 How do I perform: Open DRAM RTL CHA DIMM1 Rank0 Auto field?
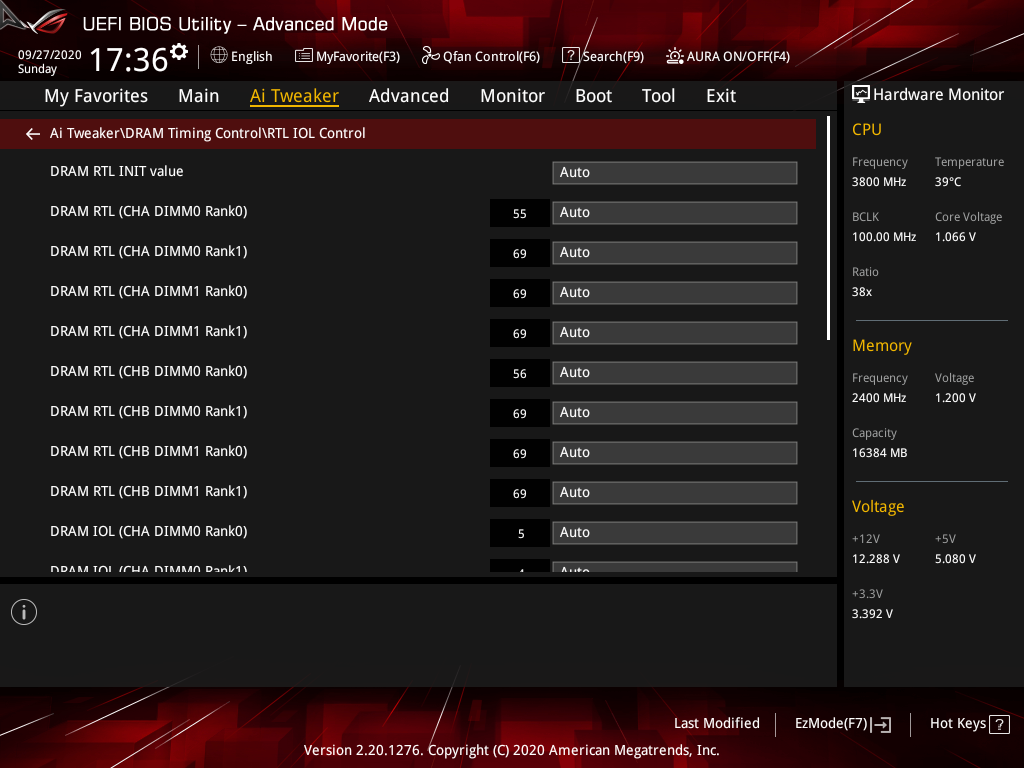pos(675,293)
